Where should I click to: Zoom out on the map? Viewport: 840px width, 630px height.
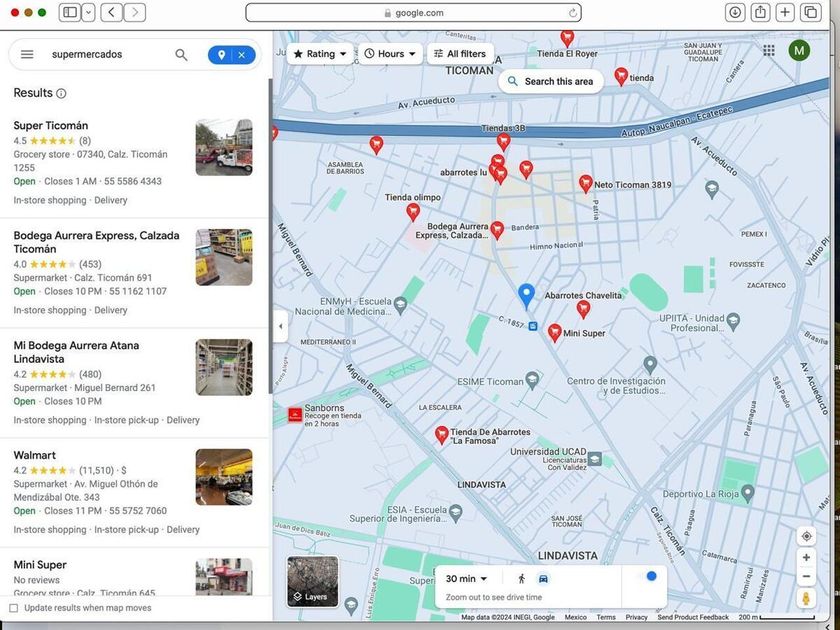[806, 576]
